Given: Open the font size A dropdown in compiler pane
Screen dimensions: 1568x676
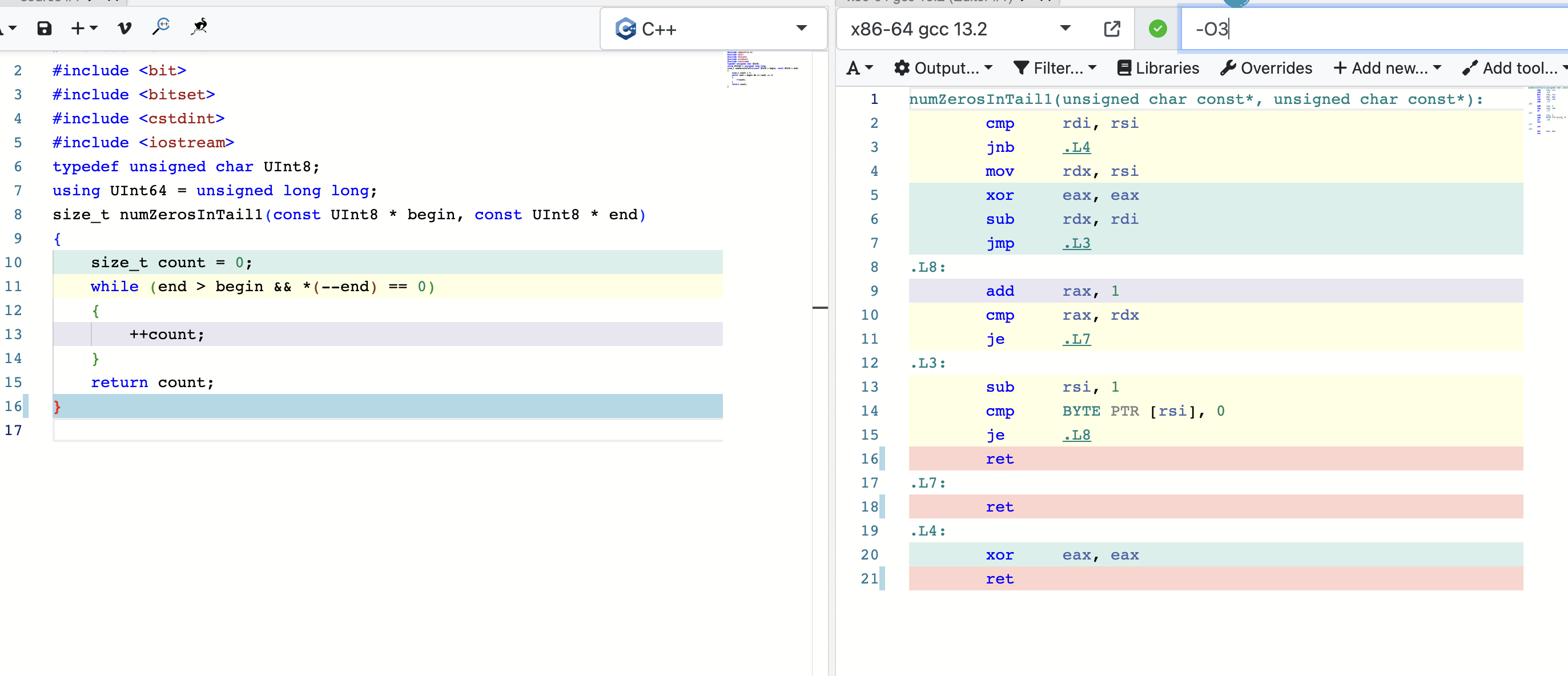Looking at the screenshot, I should (859, 68).
